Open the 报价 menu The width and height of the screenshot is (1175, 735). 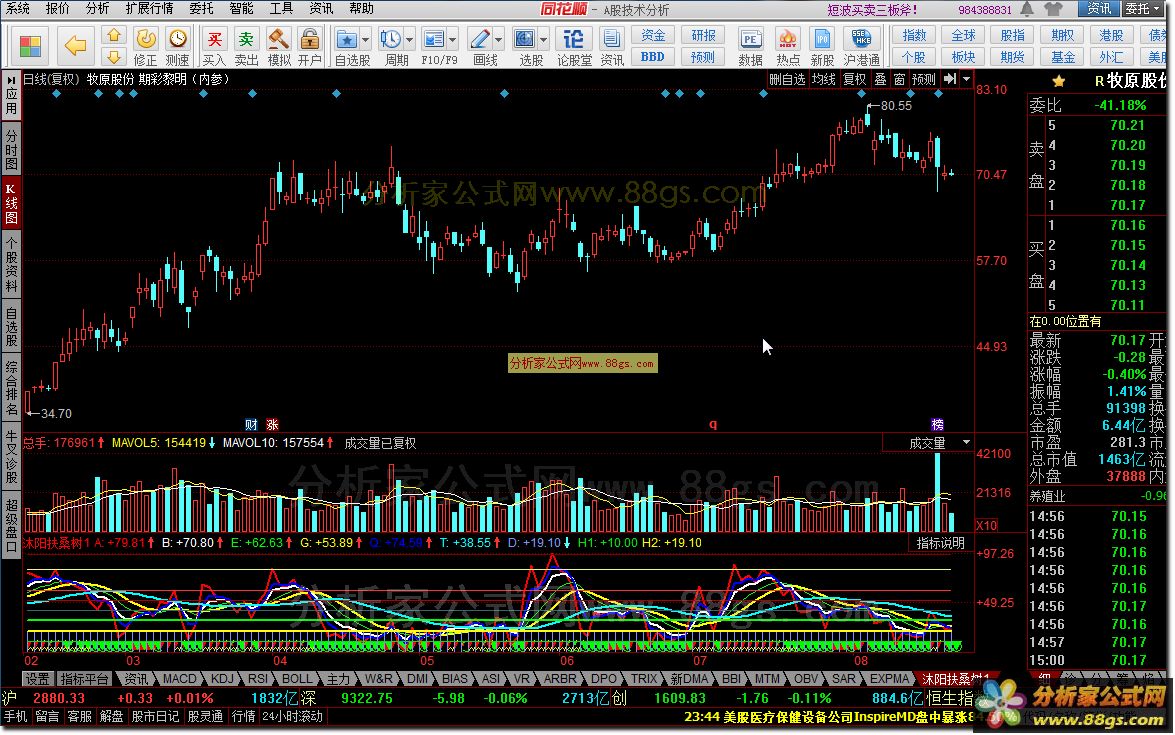[x=58, y=9]
